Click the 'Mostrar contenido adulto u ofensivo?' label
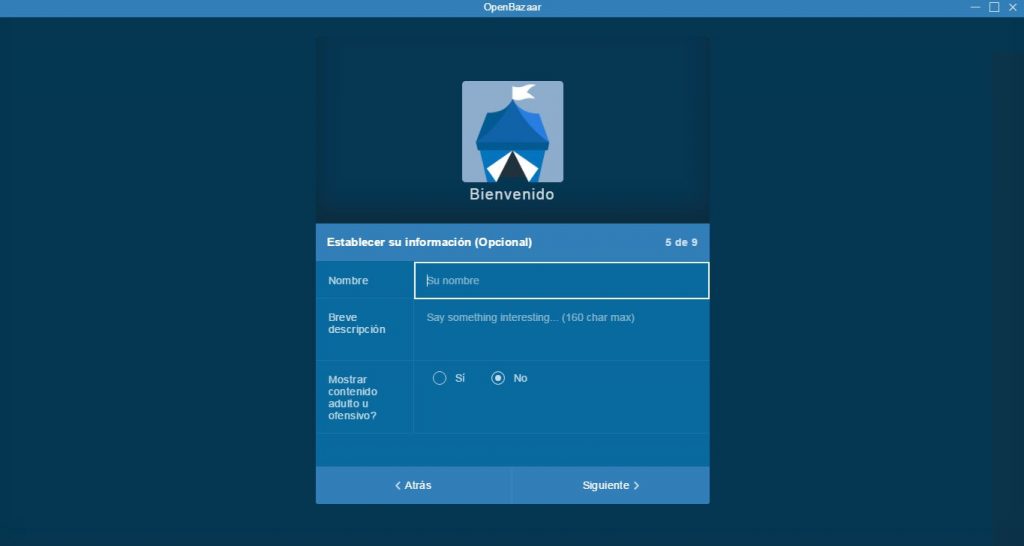 pos(353,397)
